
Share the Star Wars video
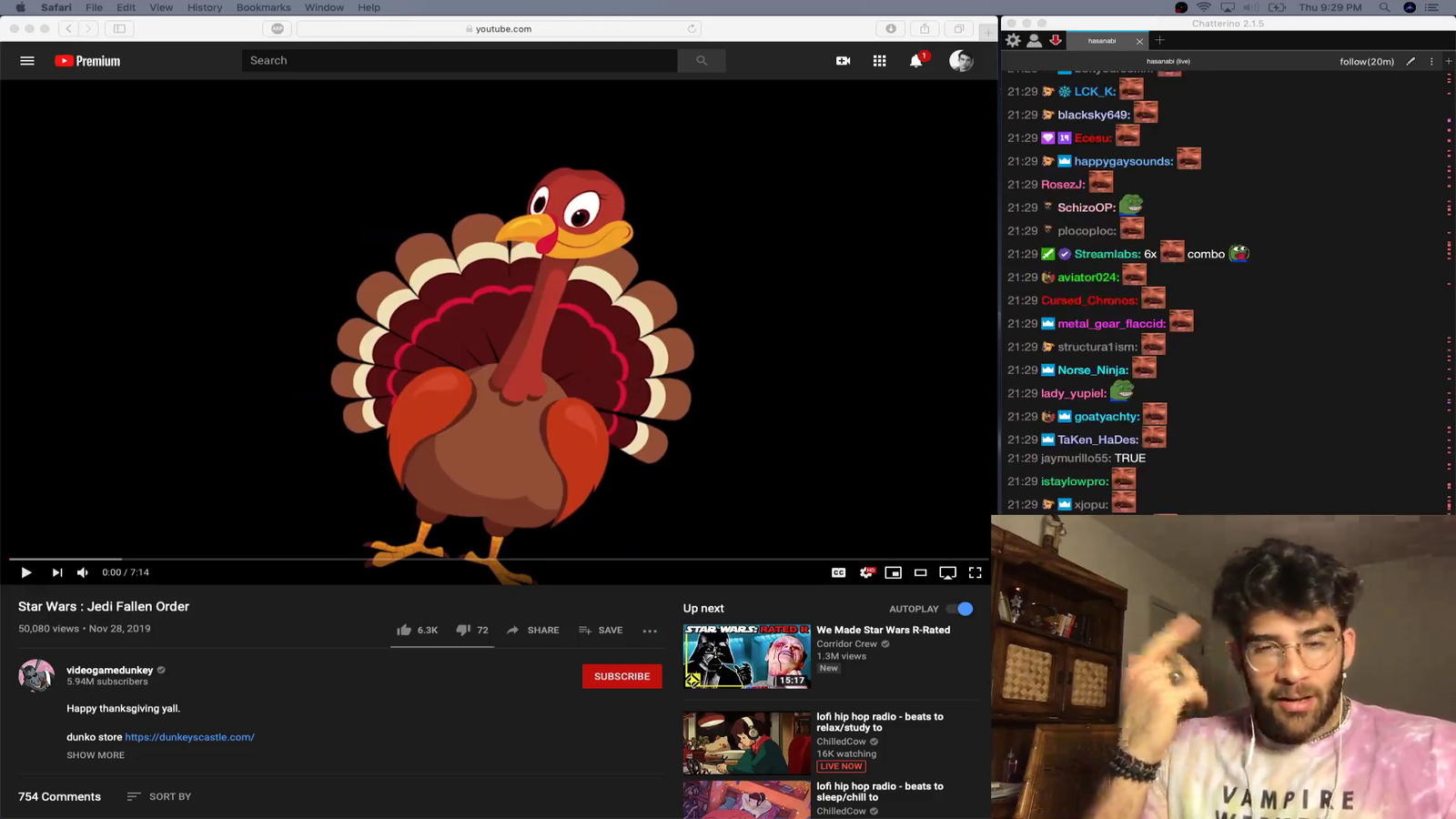(533, 630)
